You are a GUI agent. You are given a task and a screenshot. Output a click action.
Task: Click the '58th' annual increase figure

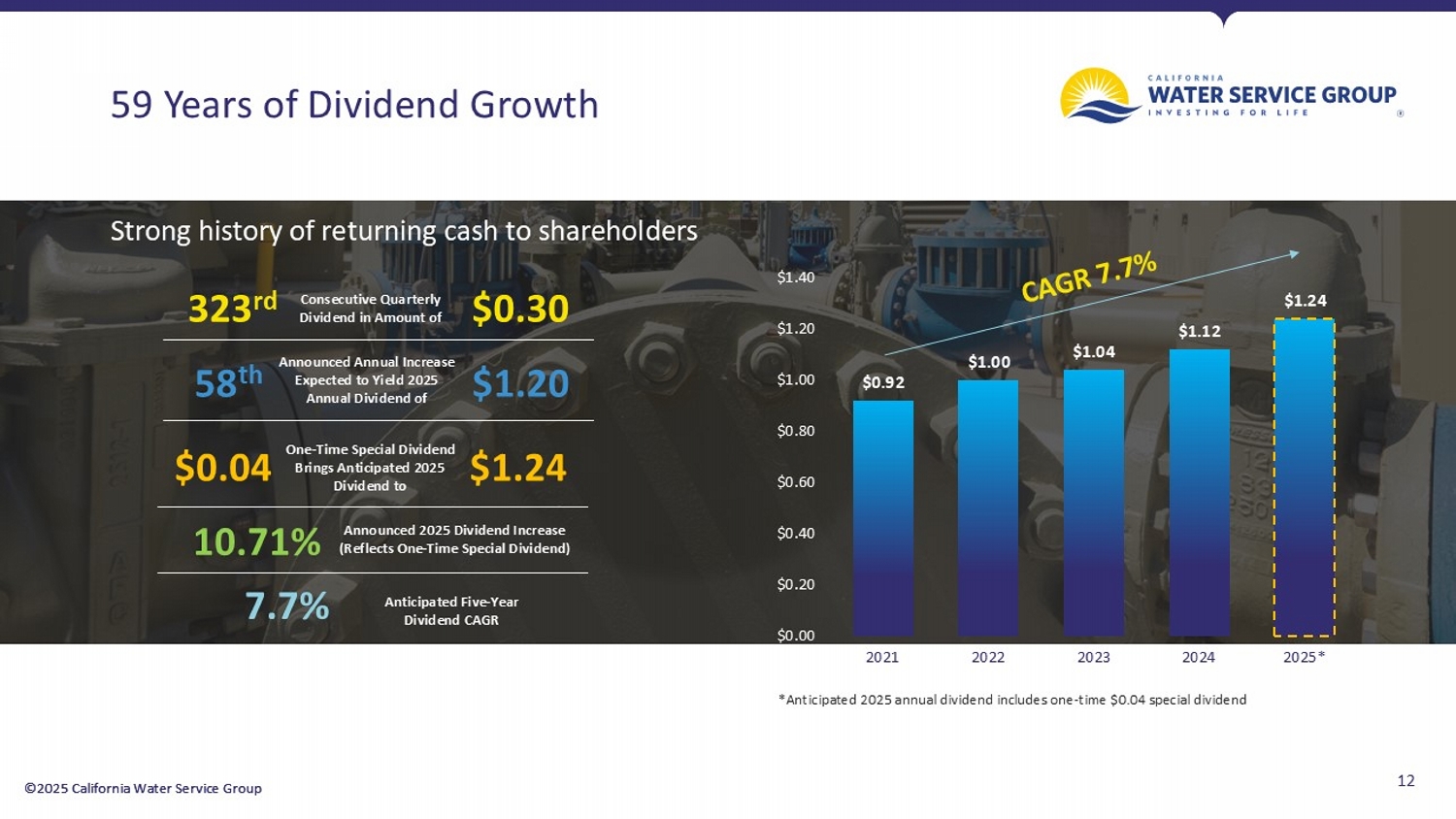226,382
